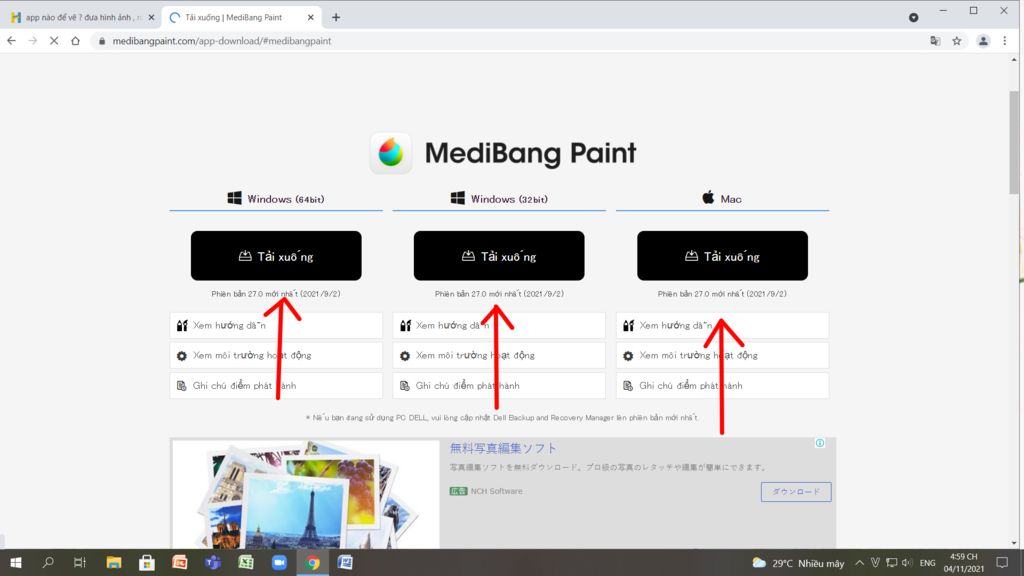Open Microsoft Store from the taskbar
The image size is (1024, 576).
147,562
